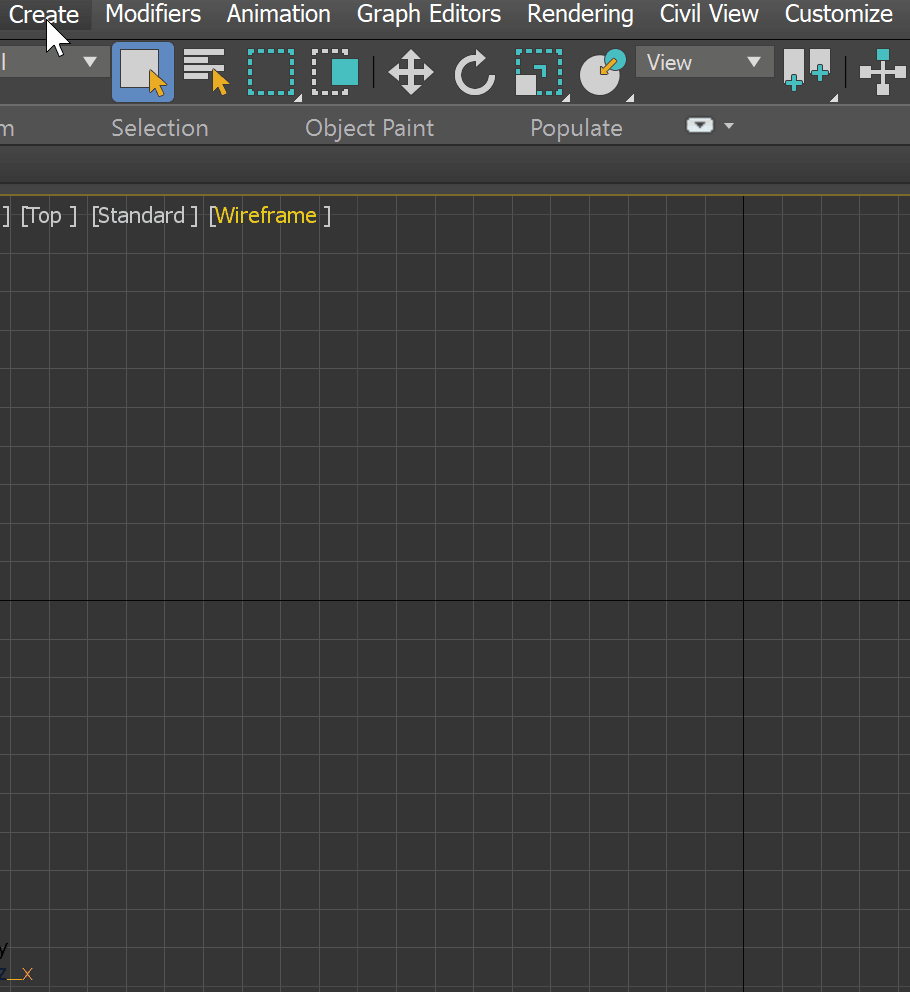910x992 pixels.
Task: Open Select by Name tool
Action: click(205, 71)
